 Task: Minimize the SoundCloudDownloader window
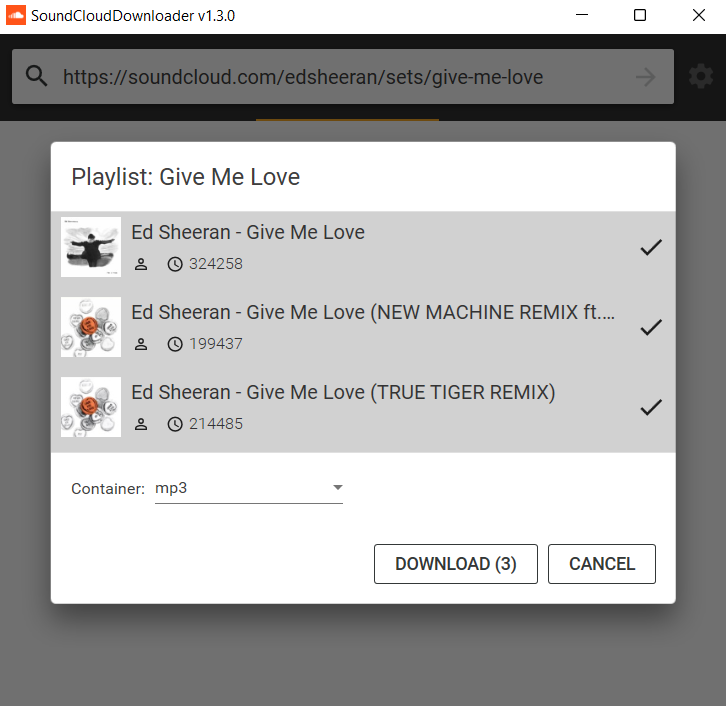[x=582, y=15]
